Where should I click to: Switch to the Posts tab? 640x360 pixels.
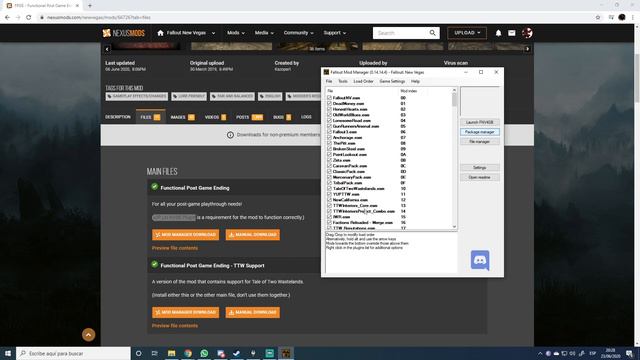point(249,117)
